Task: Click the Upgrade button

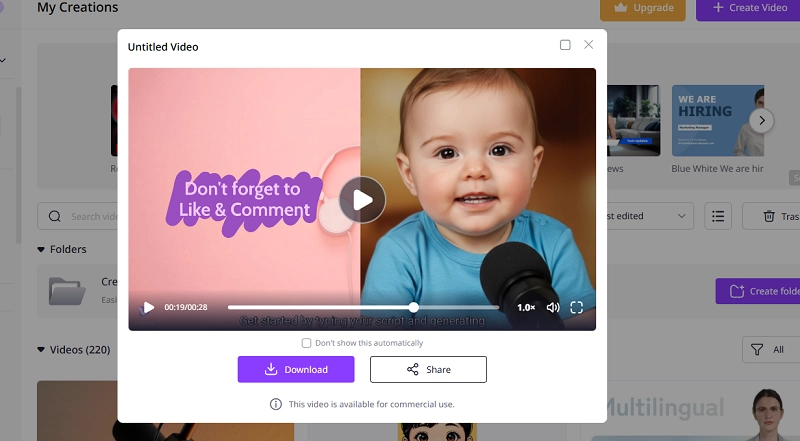Action: click(x=642, y=8)
